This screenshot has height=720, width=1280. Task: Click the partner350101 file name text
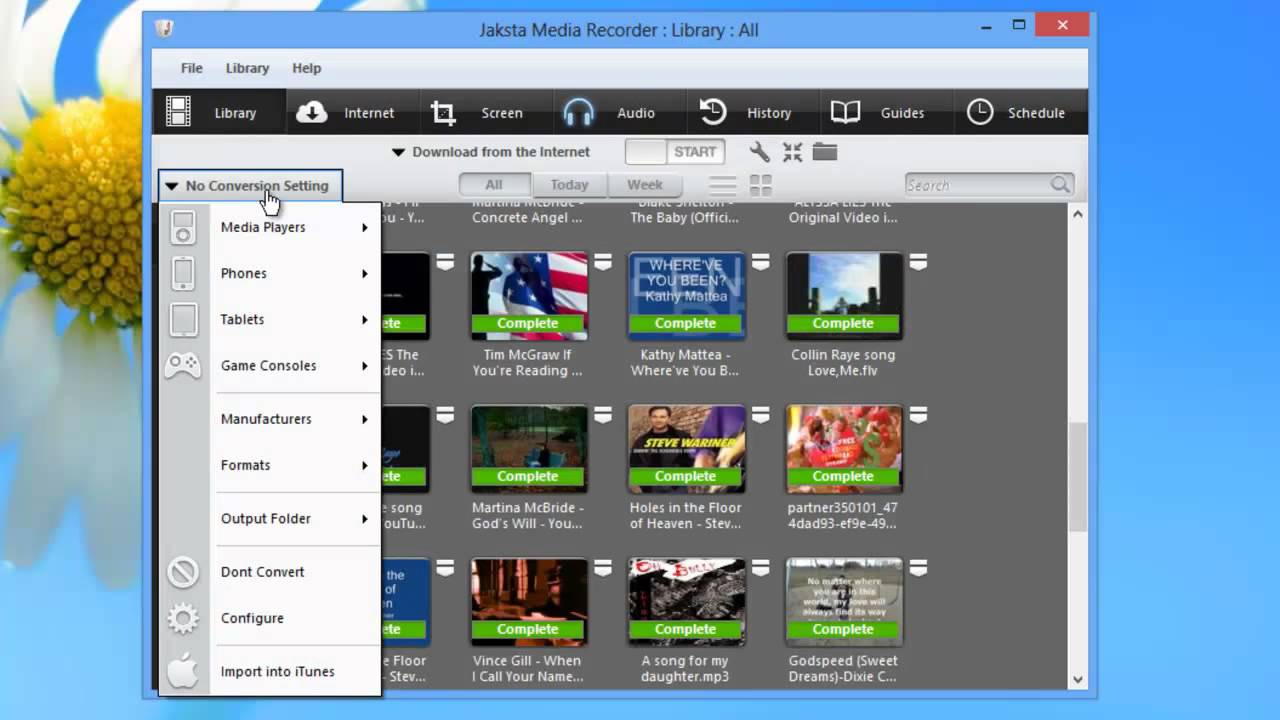point(843,516)
